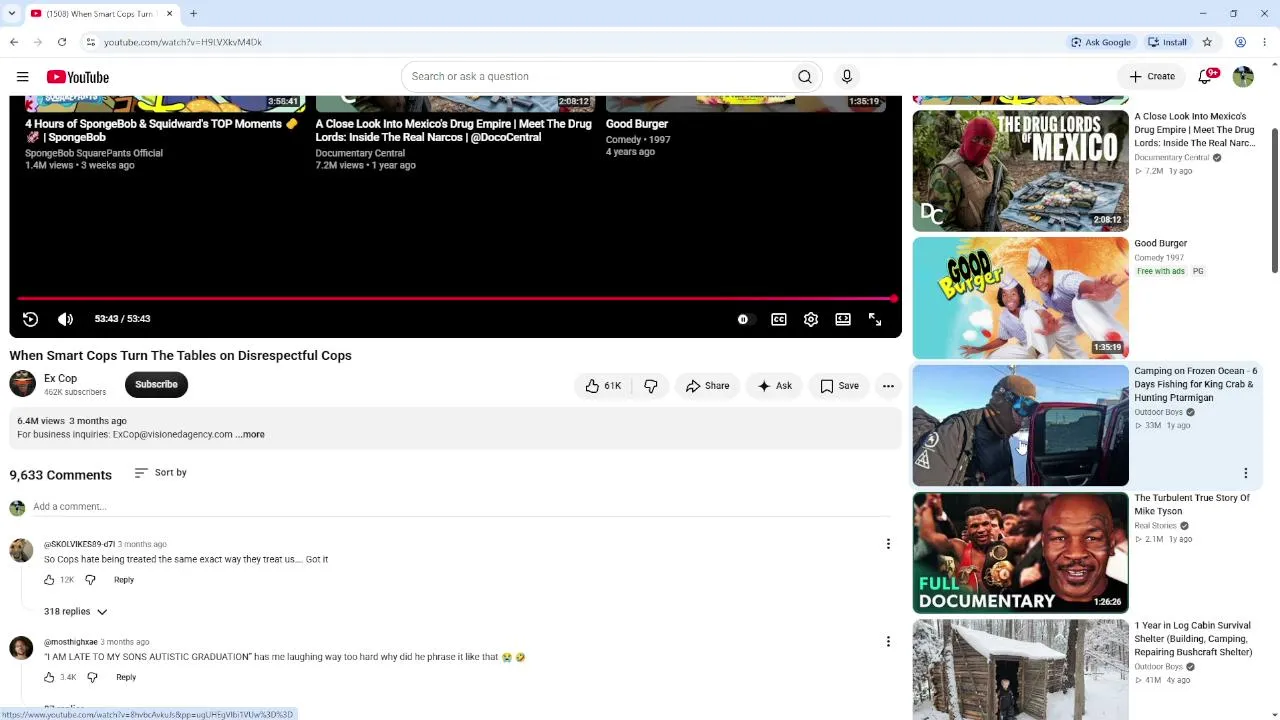Open the YouTube guide hamburger menu
The height and width of the screenshot is (720, 1280).
22,77
